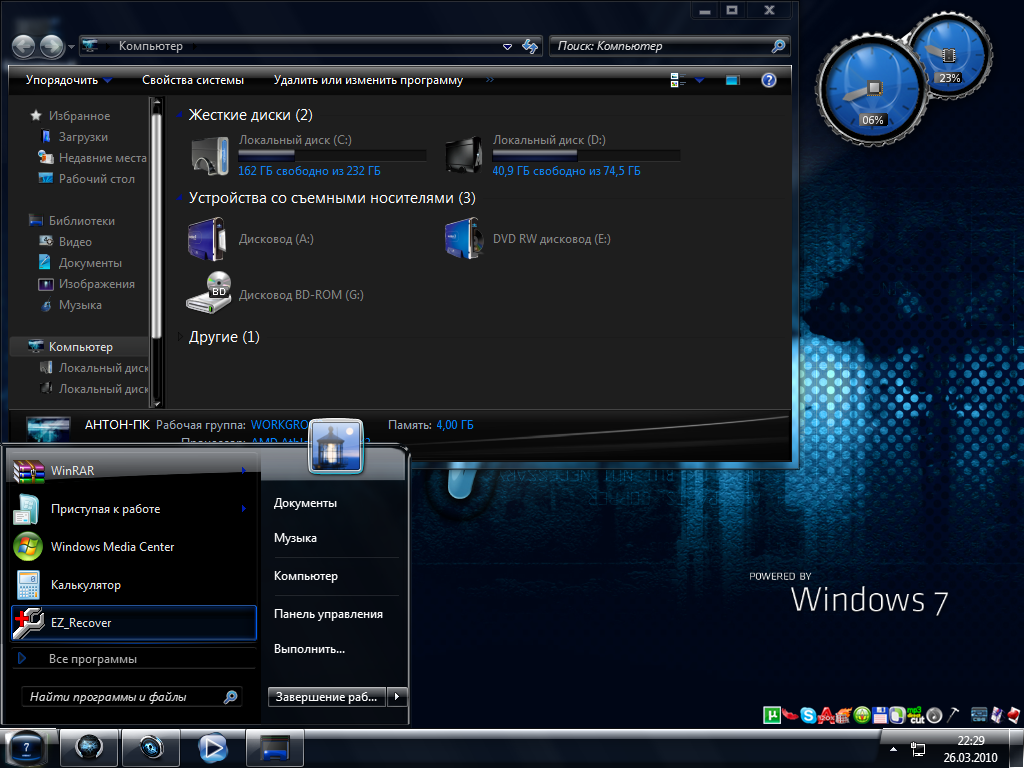Click the hammer dock icon
1024x768 pixels.
(953, 715)
